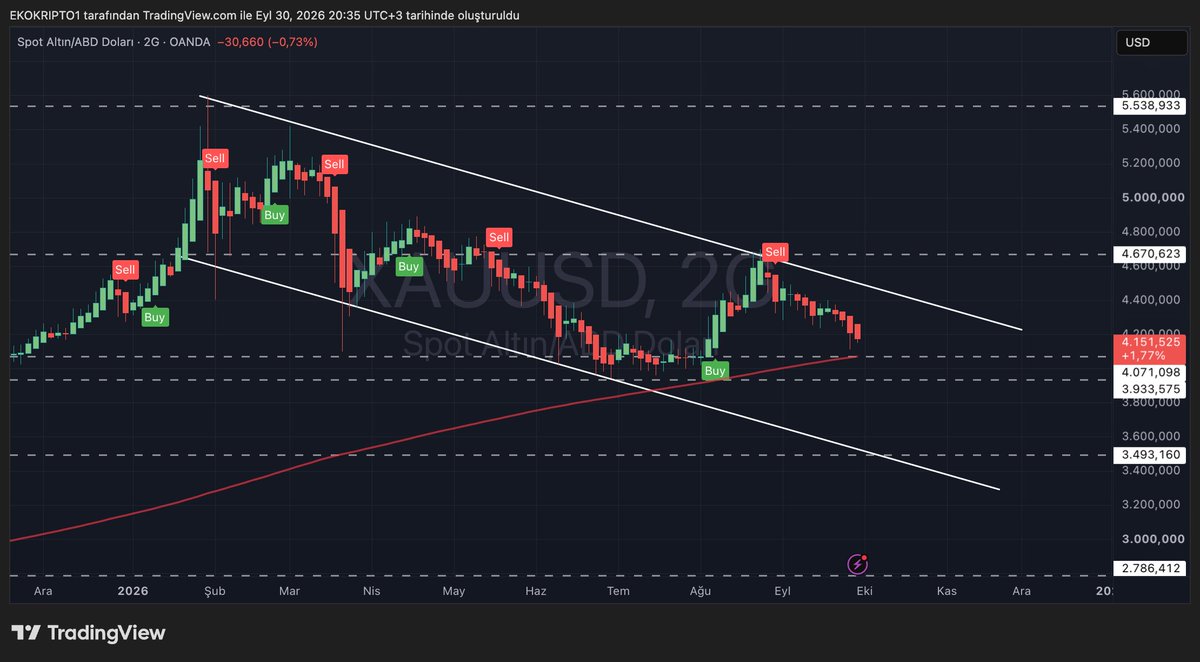This screenshot has height=662, width=1200.
Task: Click the 3.000,000 price axis tick
Action: [x=1151, y=539]
